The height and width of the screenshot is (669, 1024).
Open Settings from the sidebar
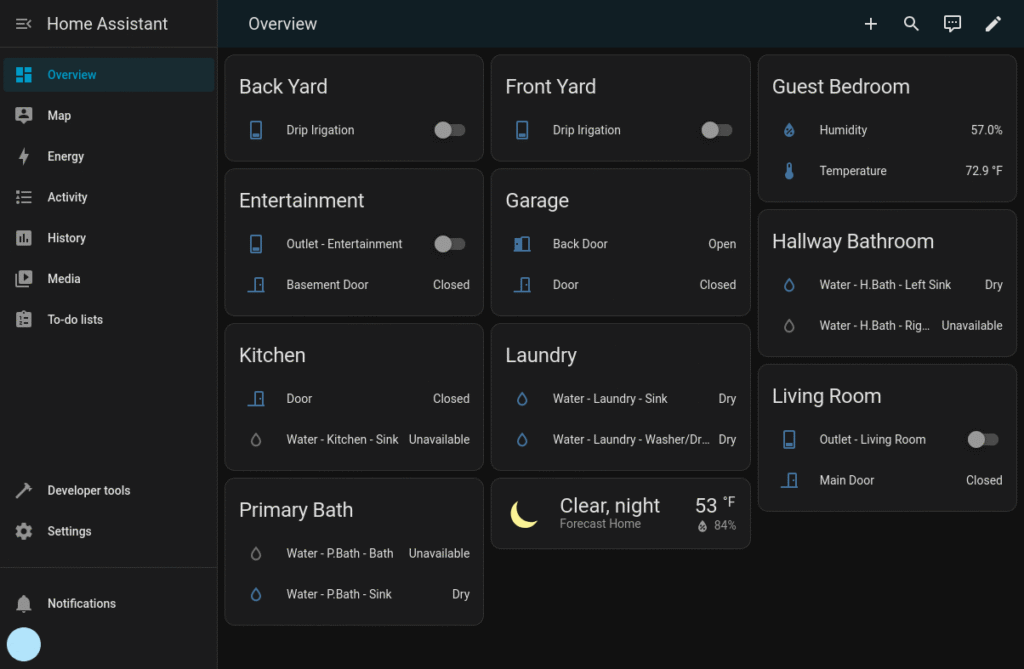click(x=69, y=531)
